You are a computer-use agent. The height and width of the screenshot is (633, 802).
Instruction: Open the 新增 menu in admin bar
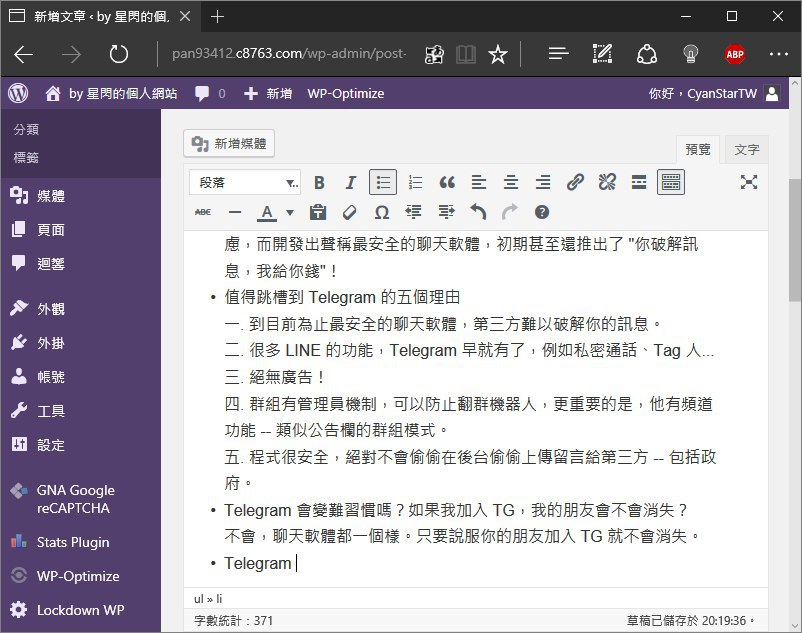coord(268,93)
